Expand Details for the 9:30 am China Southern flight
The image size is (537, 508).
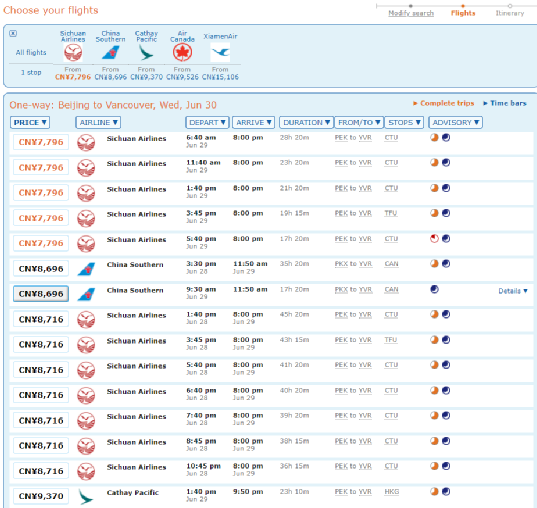coord(513,291)
